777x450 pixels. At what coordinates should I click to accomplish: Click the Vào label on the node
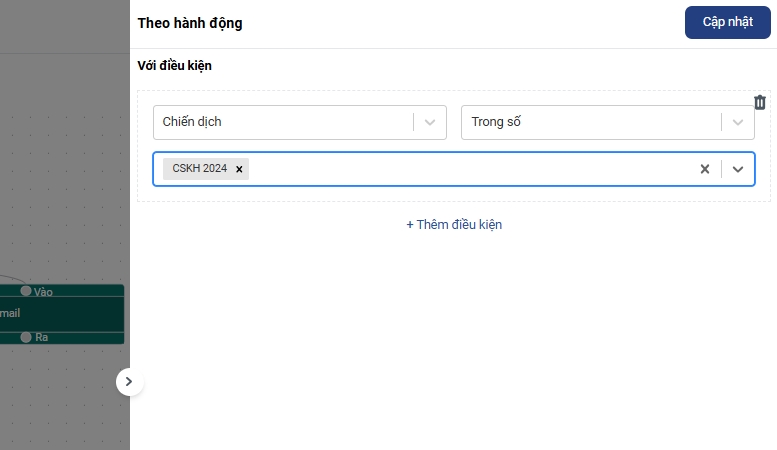43,292
